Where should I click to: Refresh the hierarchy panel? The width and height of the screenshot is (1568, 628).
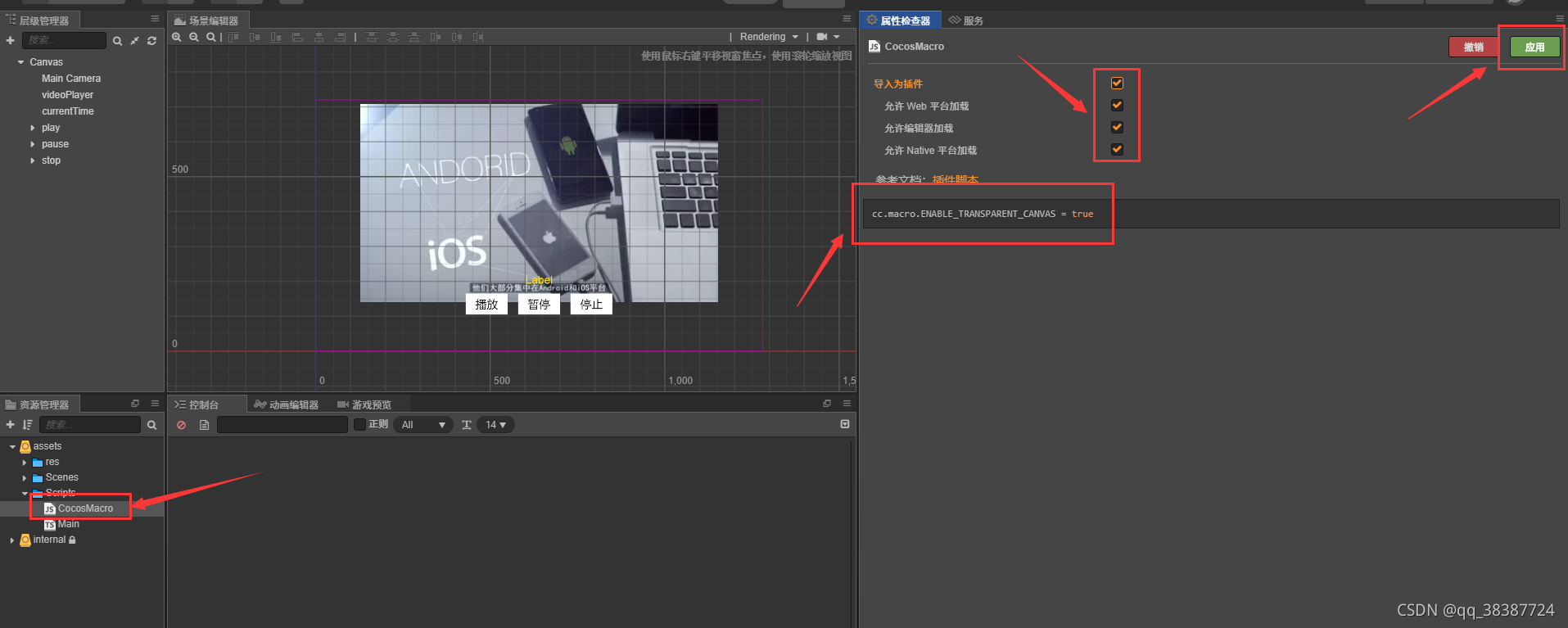151,41
